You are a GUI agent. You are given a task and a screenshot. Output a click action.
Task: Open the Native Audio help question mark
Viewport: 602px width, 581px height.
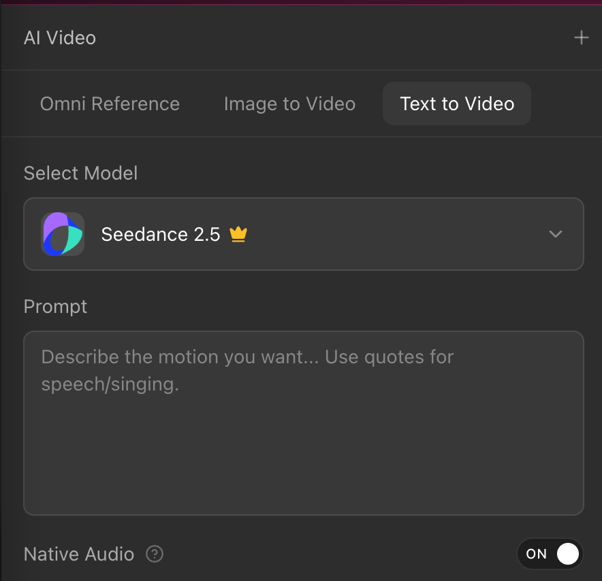(155, 554)
